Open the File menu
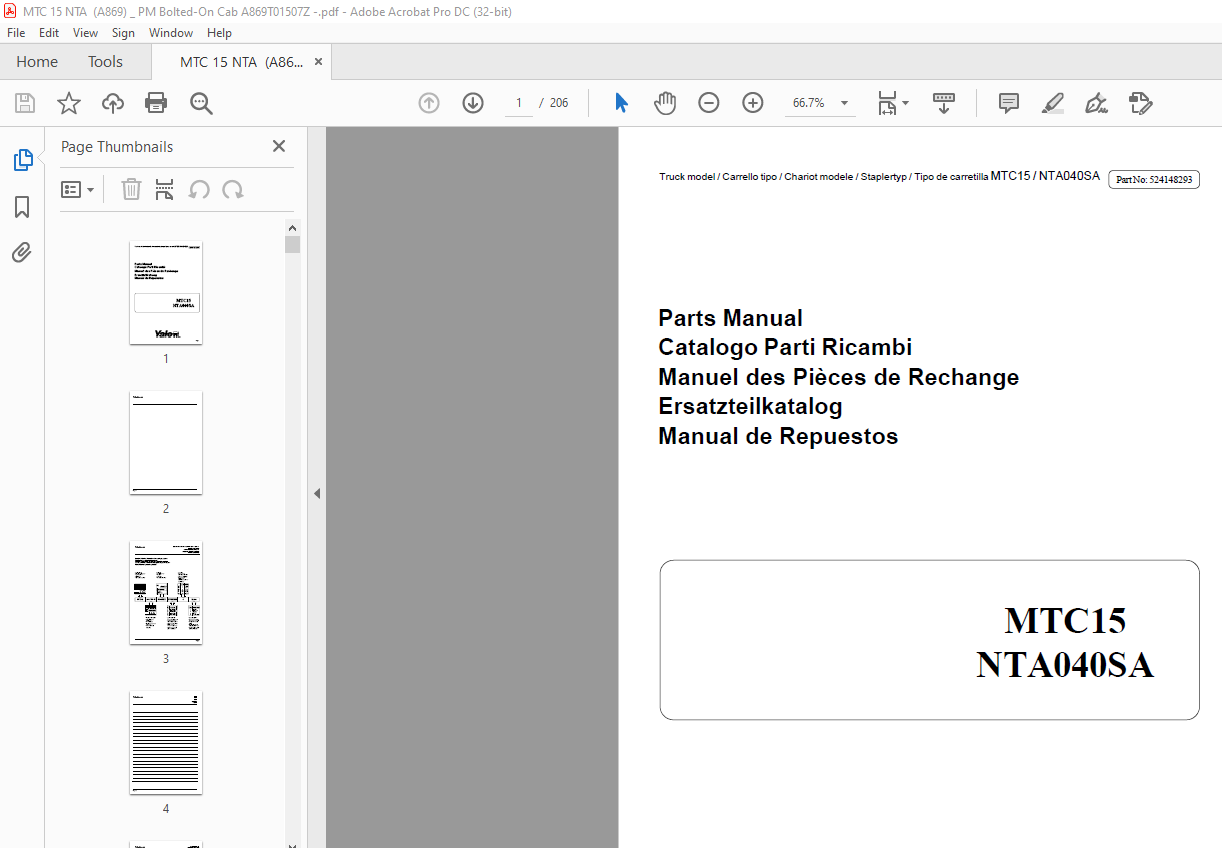 [x=16, y=33]
